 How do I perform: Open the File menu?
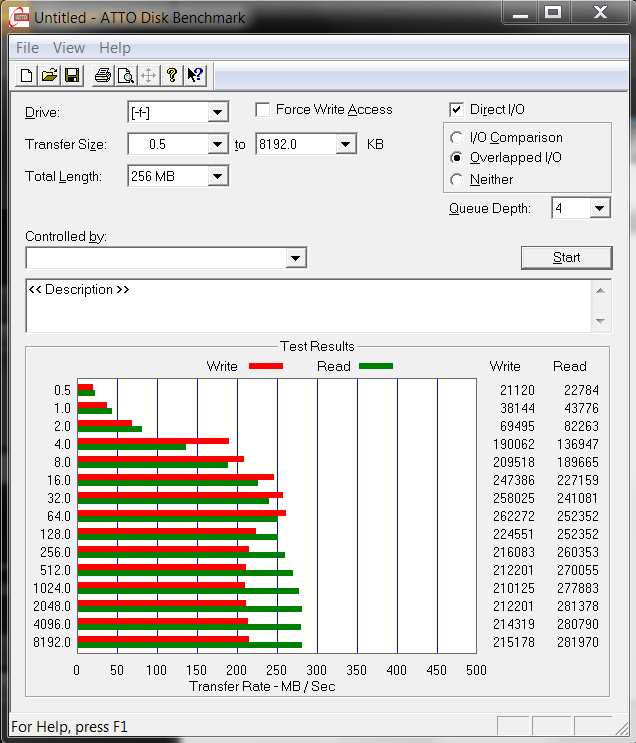pos(27,48)
